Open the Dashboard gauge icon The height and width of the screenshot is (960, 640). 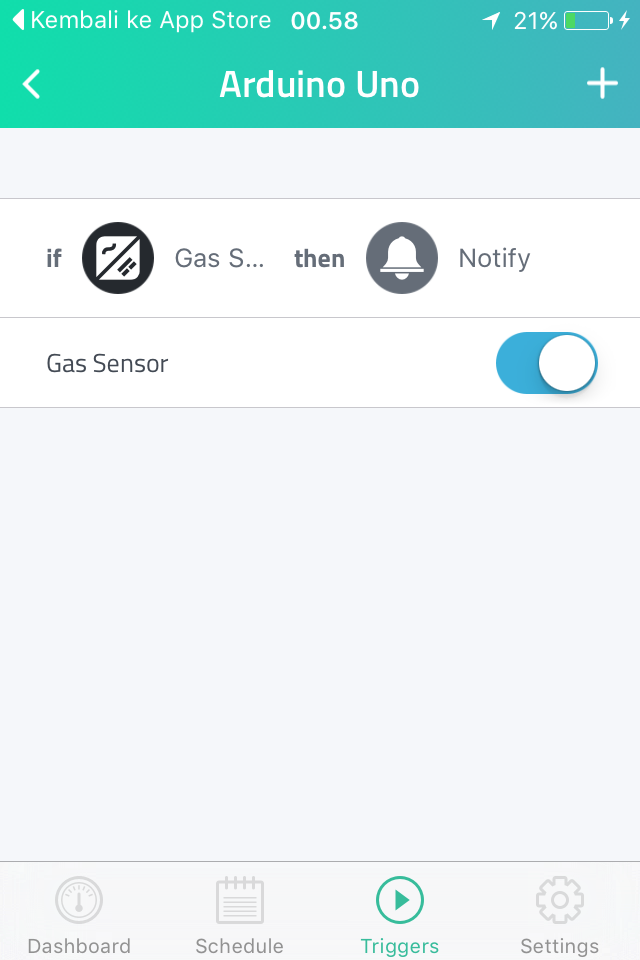coord(79,900)
